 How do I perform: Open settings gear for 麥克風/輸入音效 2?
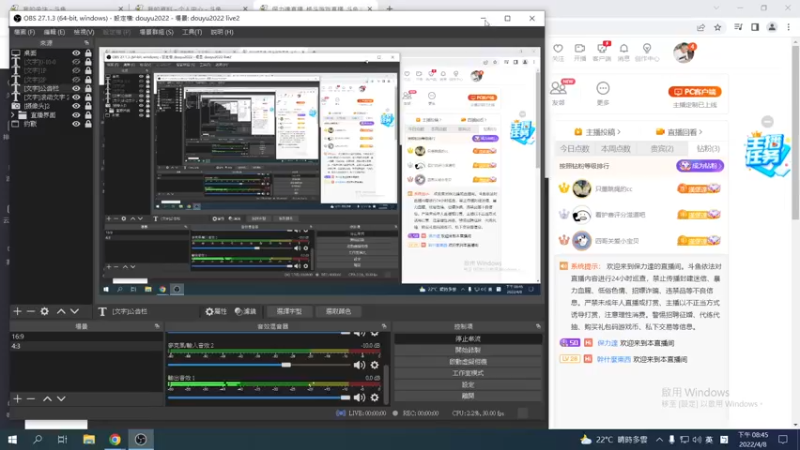click(374, 365)
